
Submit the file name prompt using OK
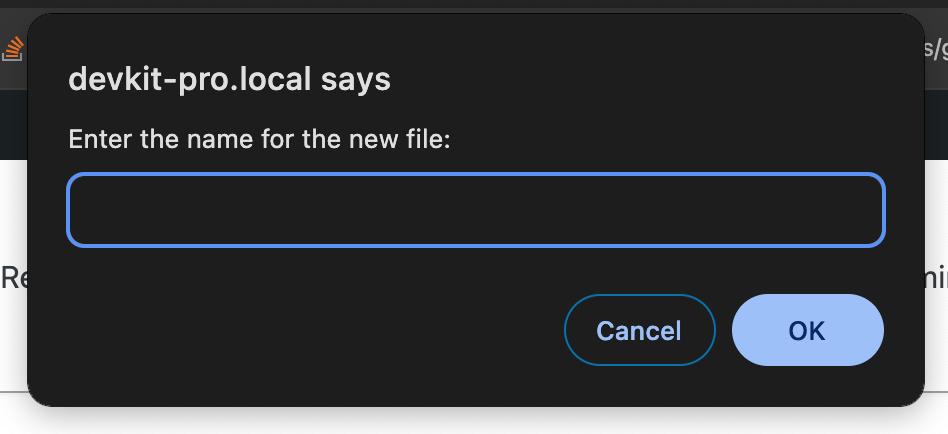[807, 331]
